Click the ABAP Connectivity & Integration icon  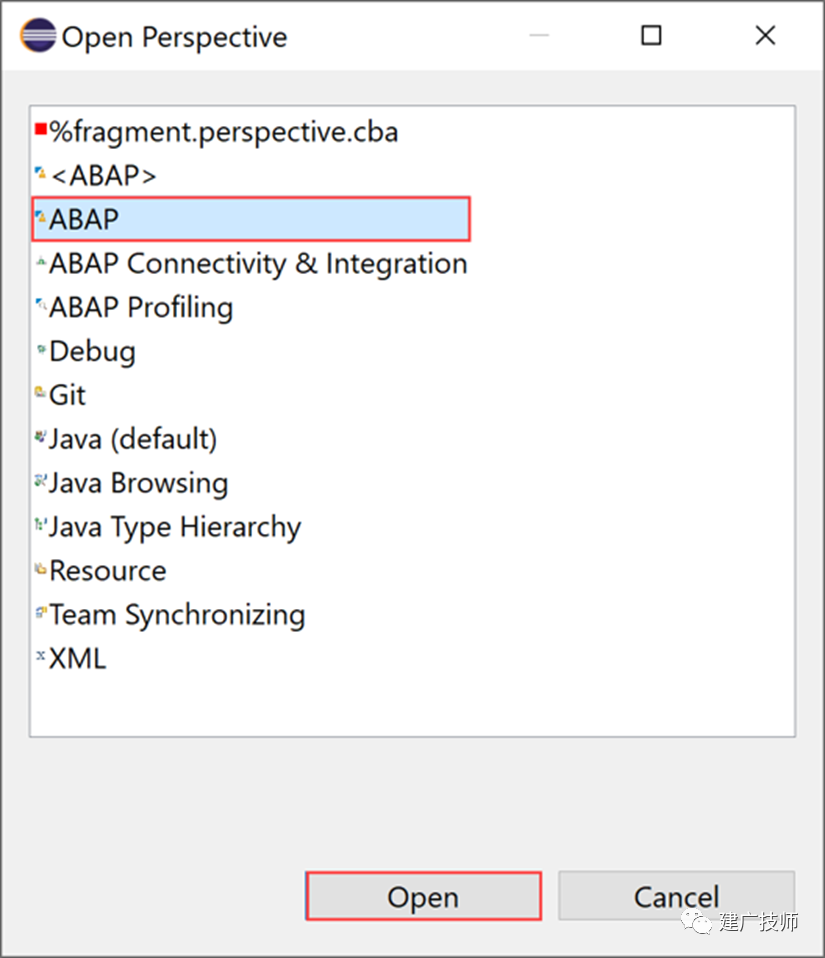41,261
